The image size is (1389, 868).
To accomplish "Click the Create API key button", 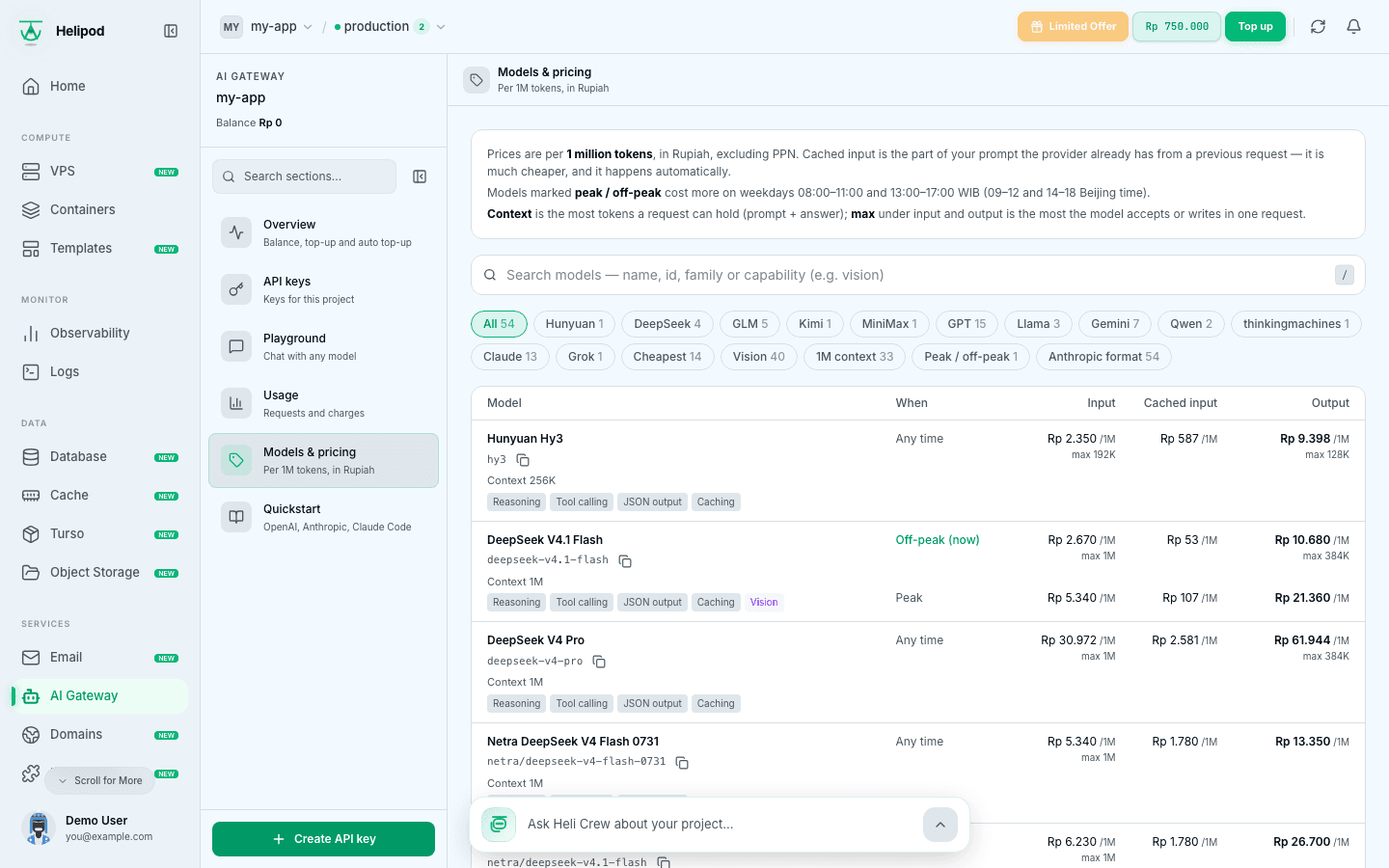I will 323,839.
